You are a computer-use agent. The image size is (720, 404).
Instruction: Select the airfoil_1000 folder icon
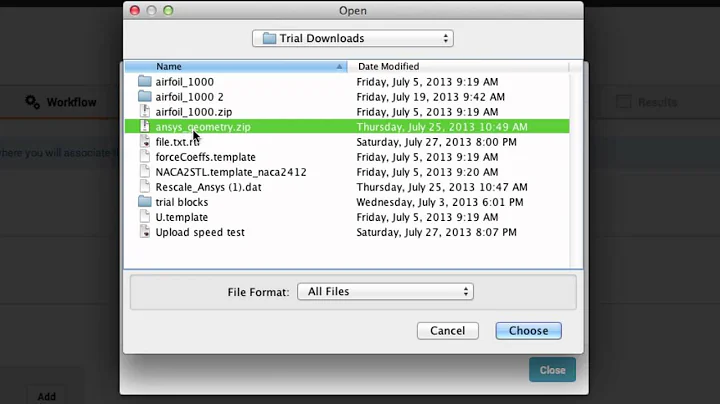[145, 81]
